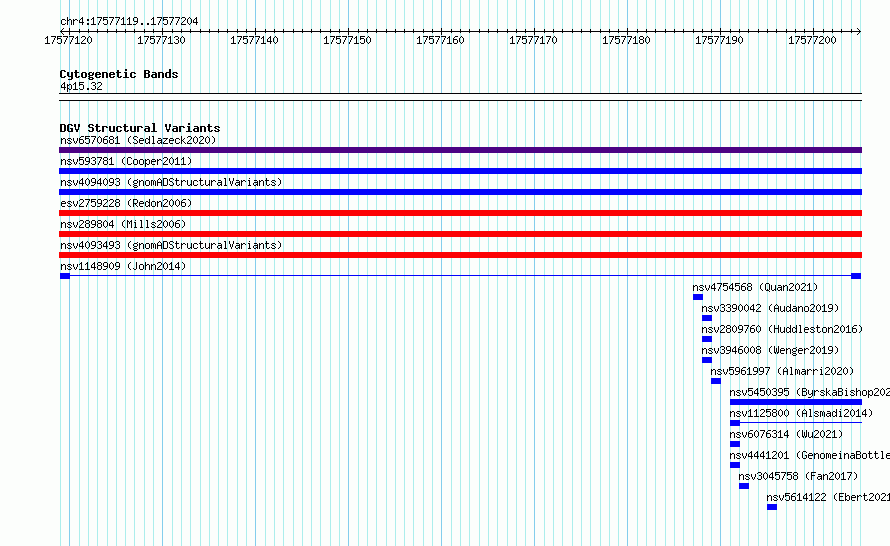Screen dimensions: 890x546
Task: Open the nsv3946008 (Wenger2019) label
Action: (x=770, y=350)
